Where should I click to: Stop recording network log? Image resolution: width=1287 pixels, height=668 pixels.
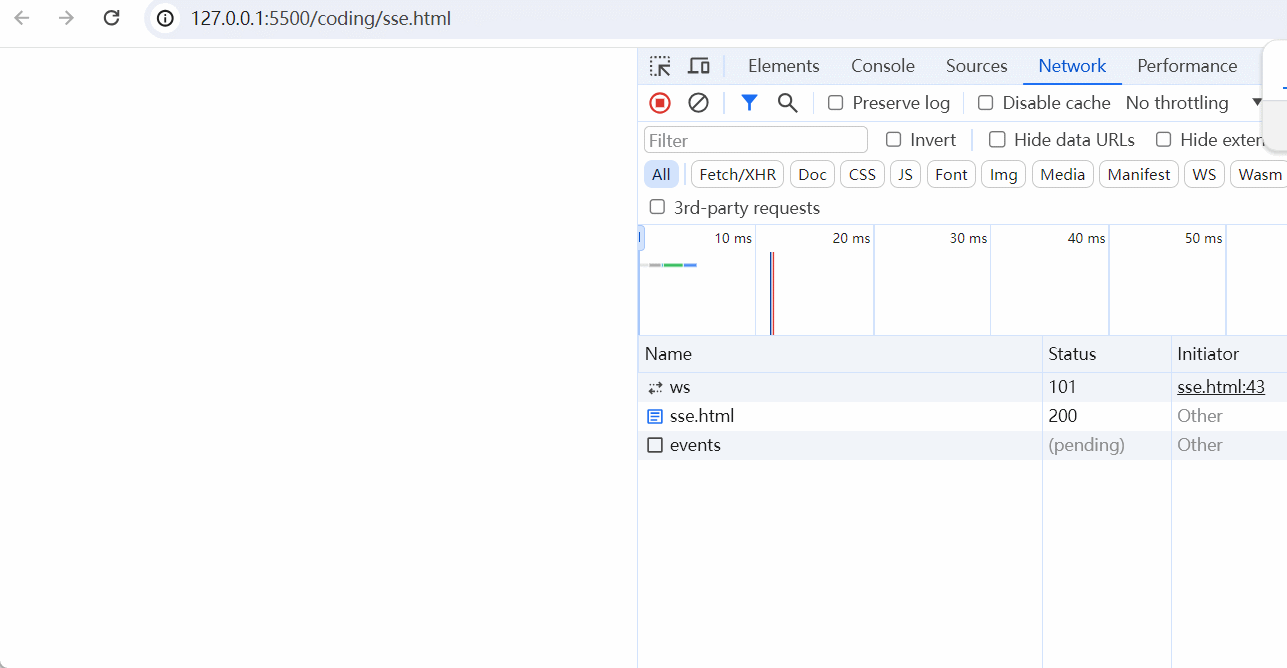tap(660, 103)
